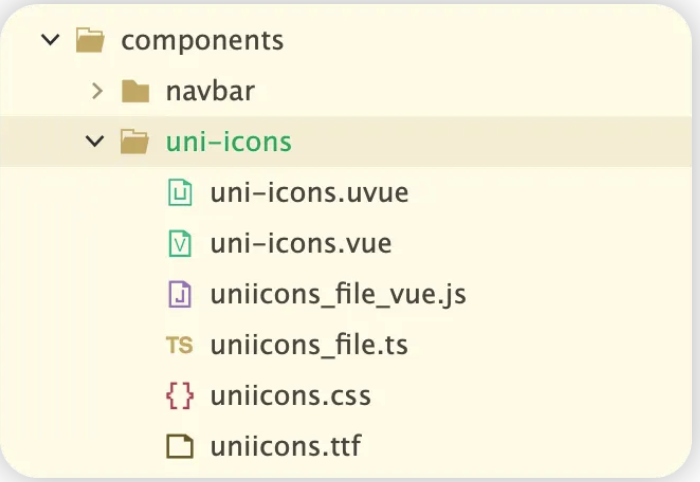Viewport: 700px width, 482px height.
Task: Click the blank file icon of uniicons.ttf
Action: point(180,446)
